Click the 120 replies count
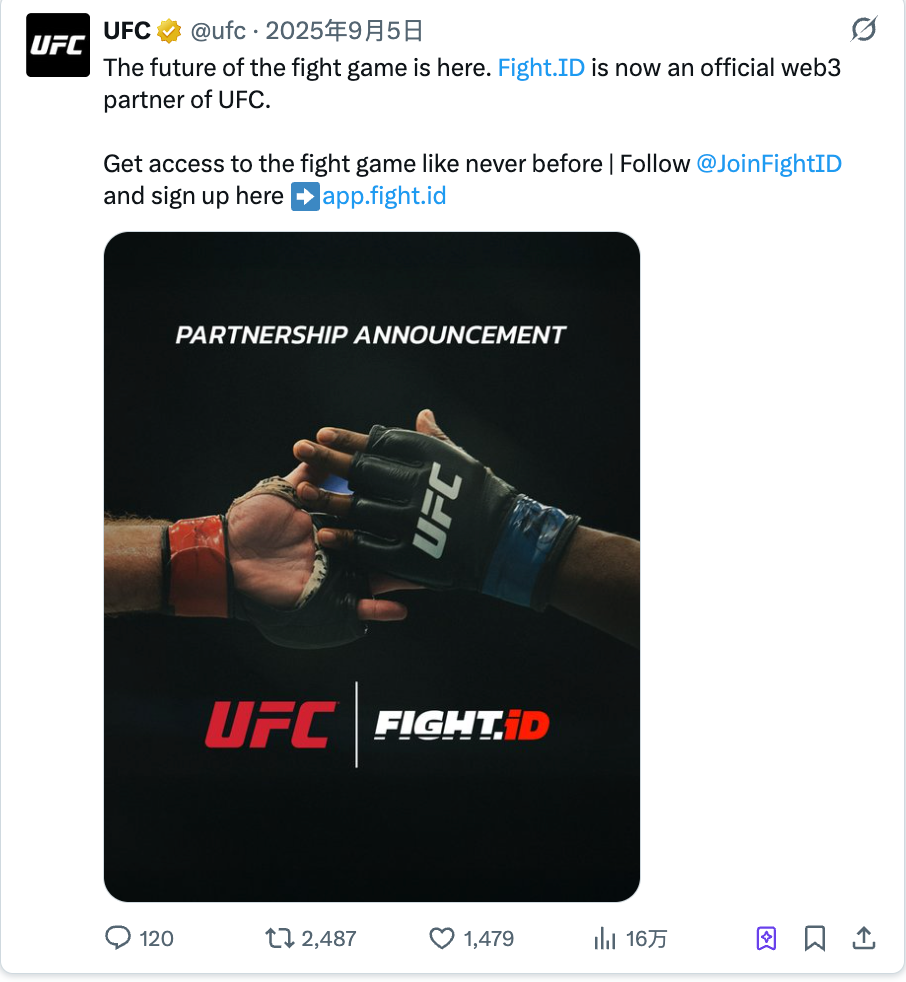906x982 pixels. (156, 938)
